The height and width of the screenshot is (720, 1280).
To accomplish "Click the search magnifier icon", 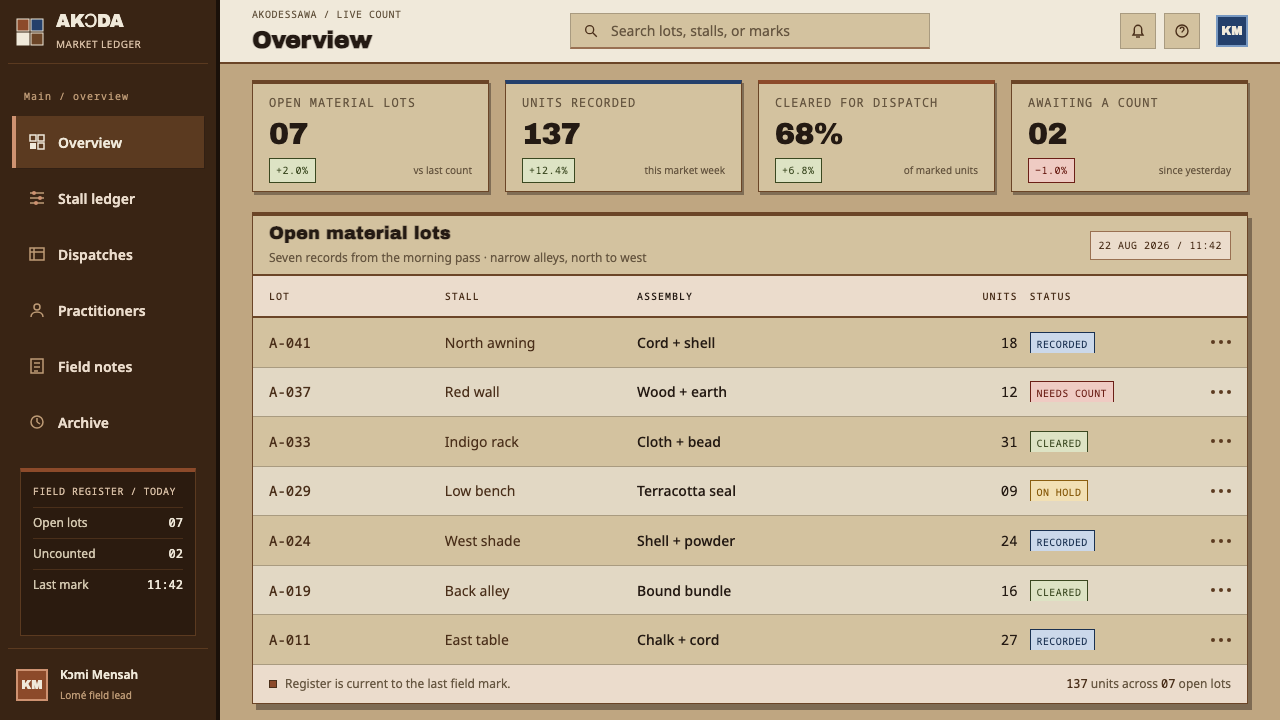I will (591, 31).
